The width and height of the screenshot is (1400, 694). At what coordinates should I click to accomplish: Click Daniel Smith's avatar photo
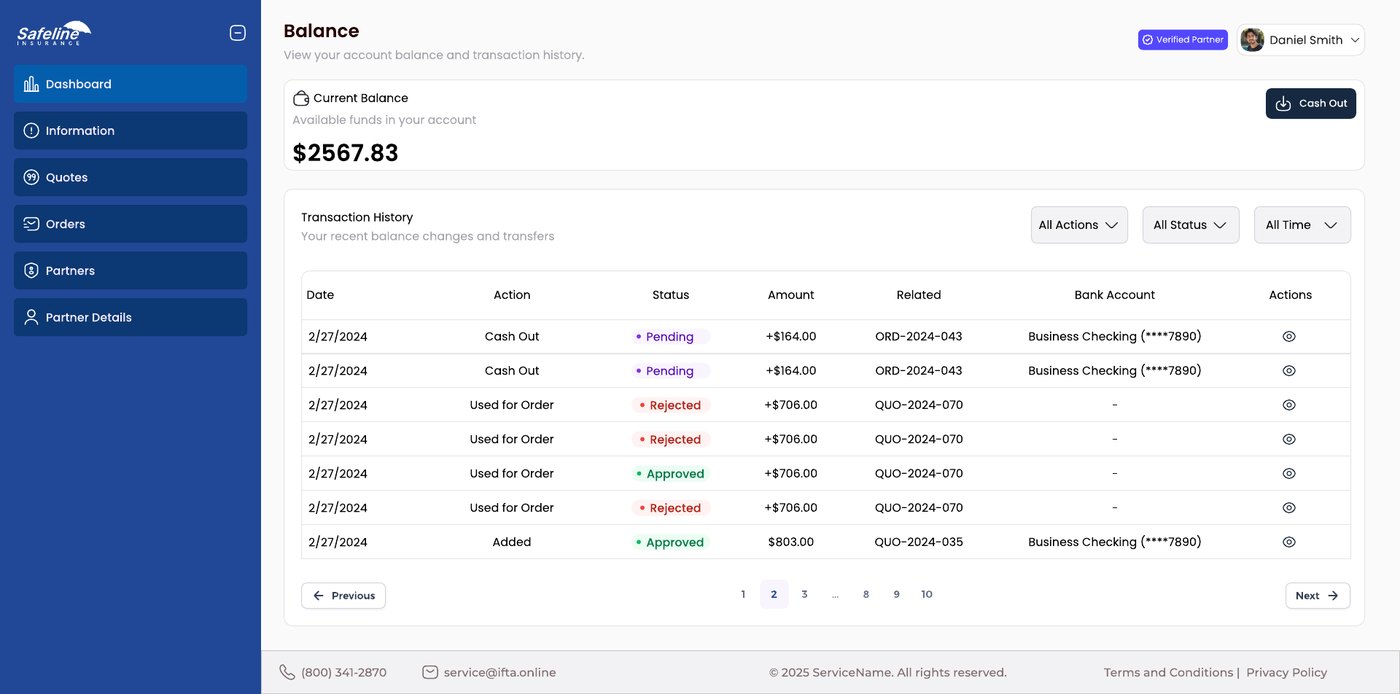[x=1252, y=40]
